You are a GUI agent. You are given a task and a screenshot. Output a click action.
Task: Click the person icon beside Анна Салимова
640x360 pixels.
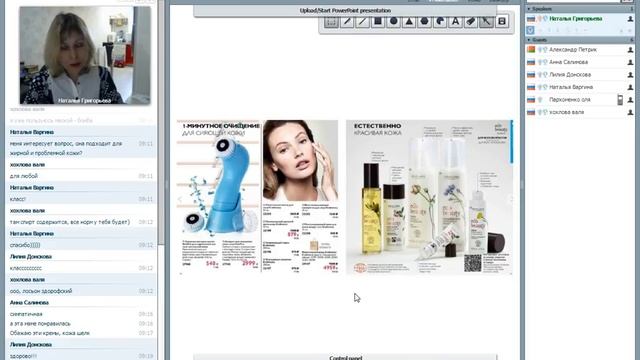[630, 62]
